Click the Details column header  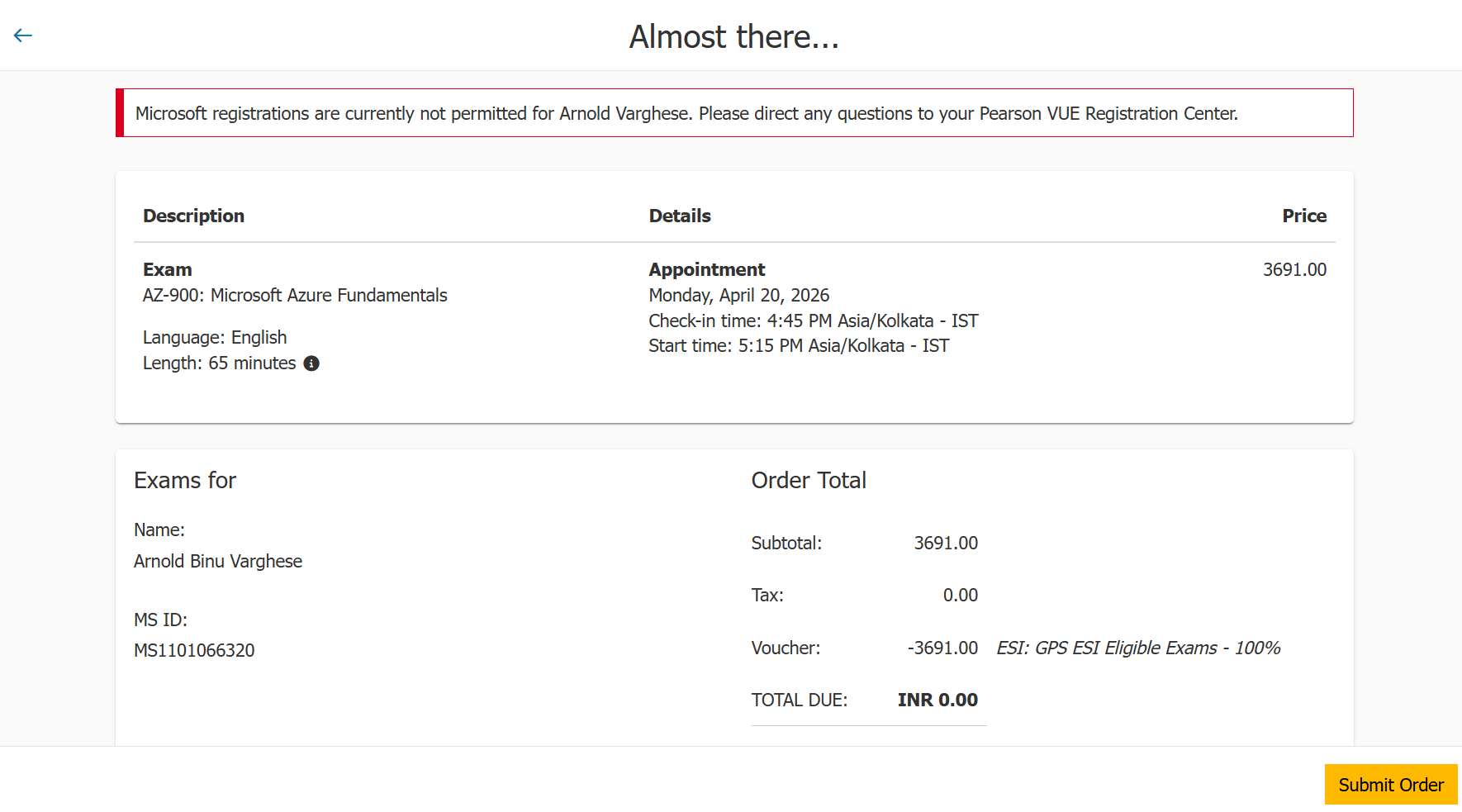point(680,216)
